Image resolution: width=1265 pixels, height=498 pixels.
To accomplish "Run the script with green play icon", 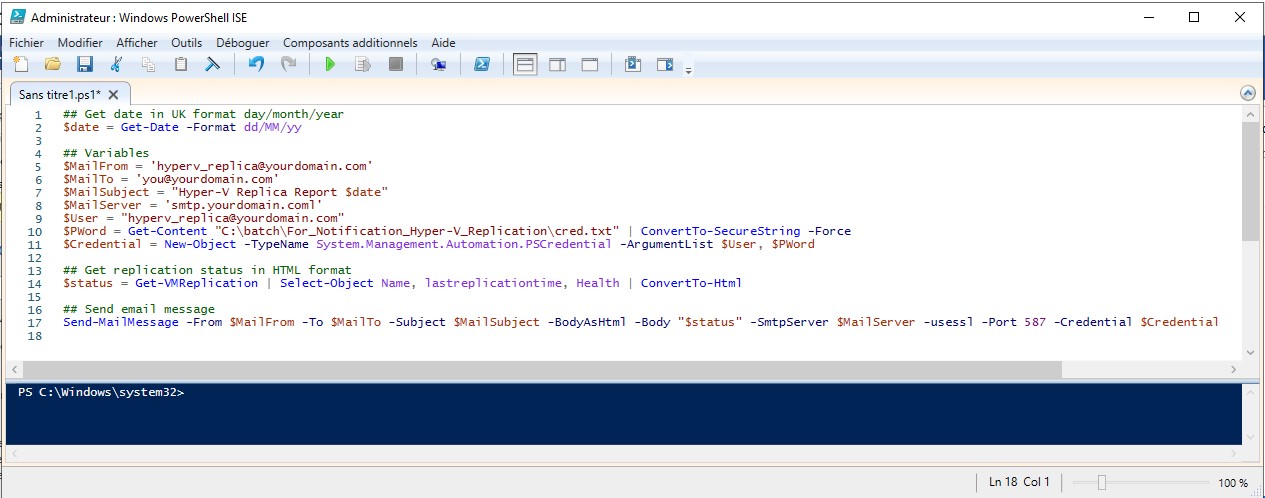I will [330, 65].
